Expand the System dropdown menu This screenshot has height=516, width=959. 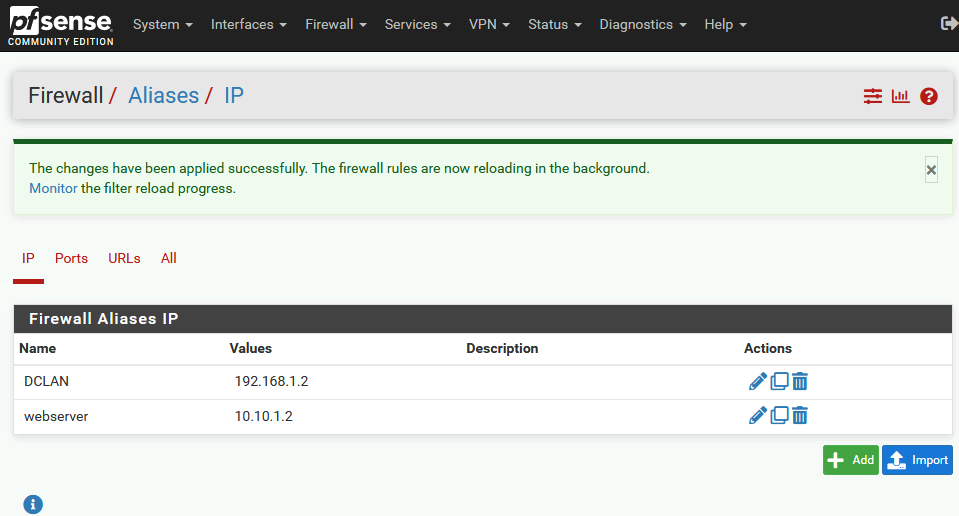(163, 24)
